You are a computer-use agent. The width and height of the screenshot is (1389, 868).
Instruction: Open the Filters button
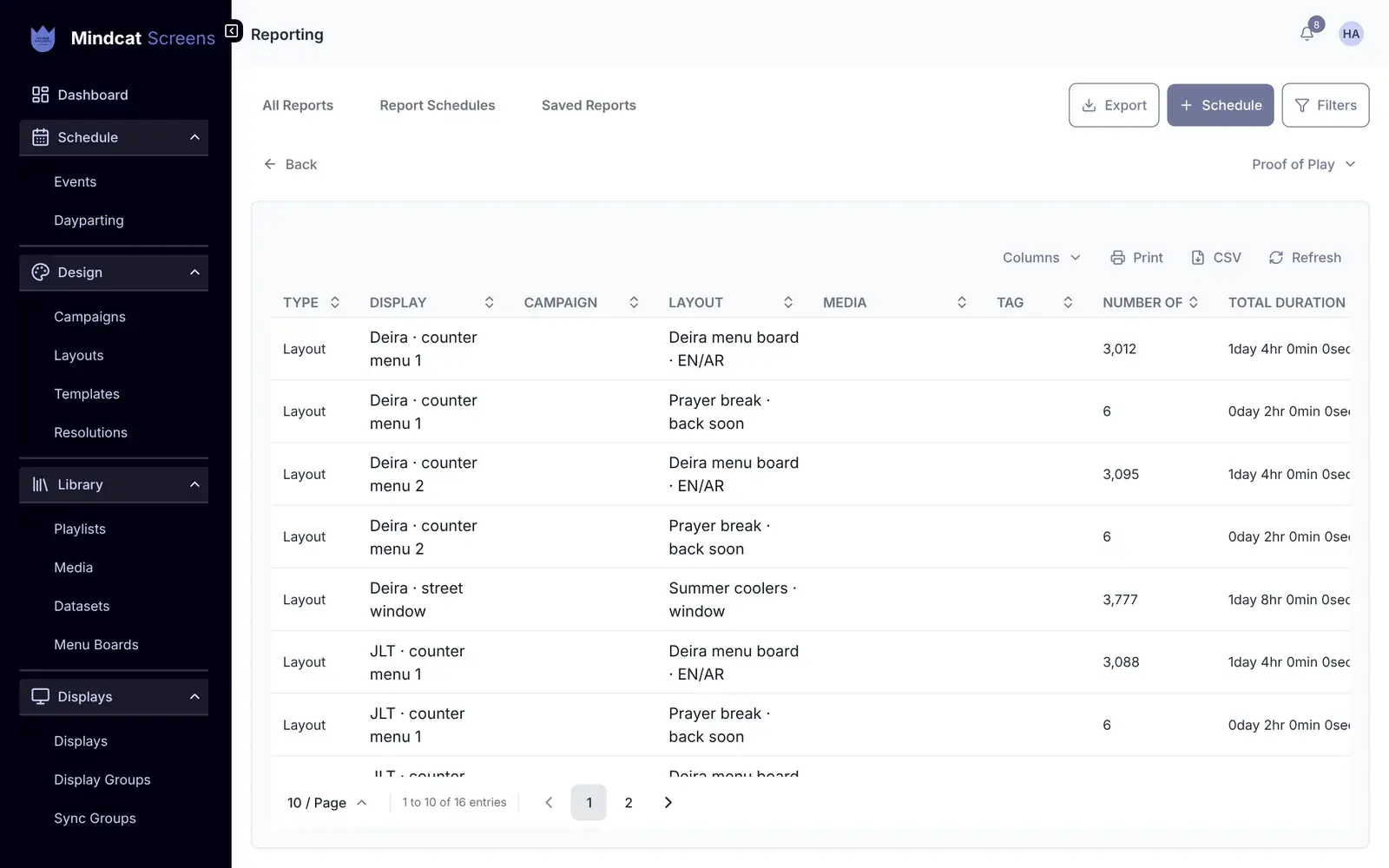[x=1325, y=105]
